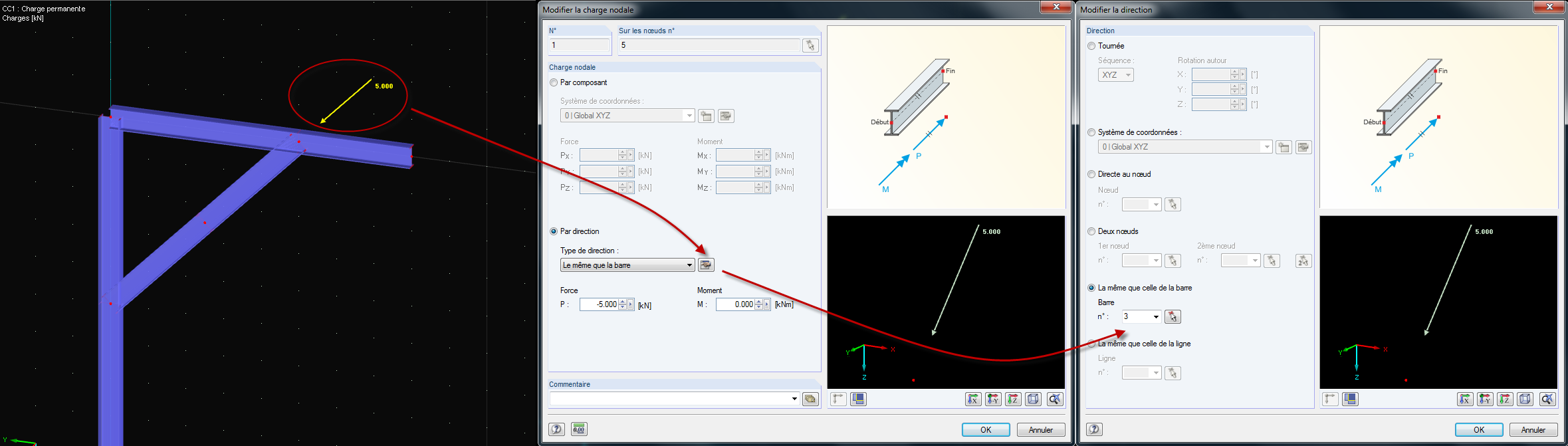Select 'Deux nœuds' radio button
Screen dimensions: 1568x446
[1091, 231]
